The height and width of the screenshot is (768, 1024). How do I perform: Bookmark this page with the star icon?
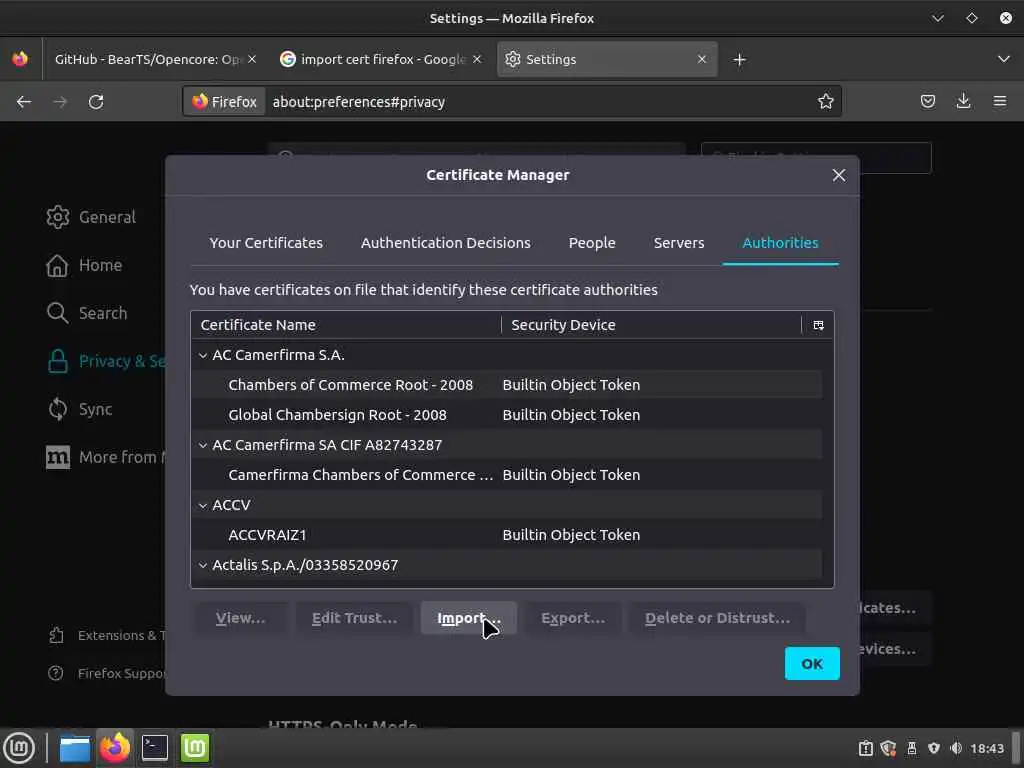coord(825,101)
